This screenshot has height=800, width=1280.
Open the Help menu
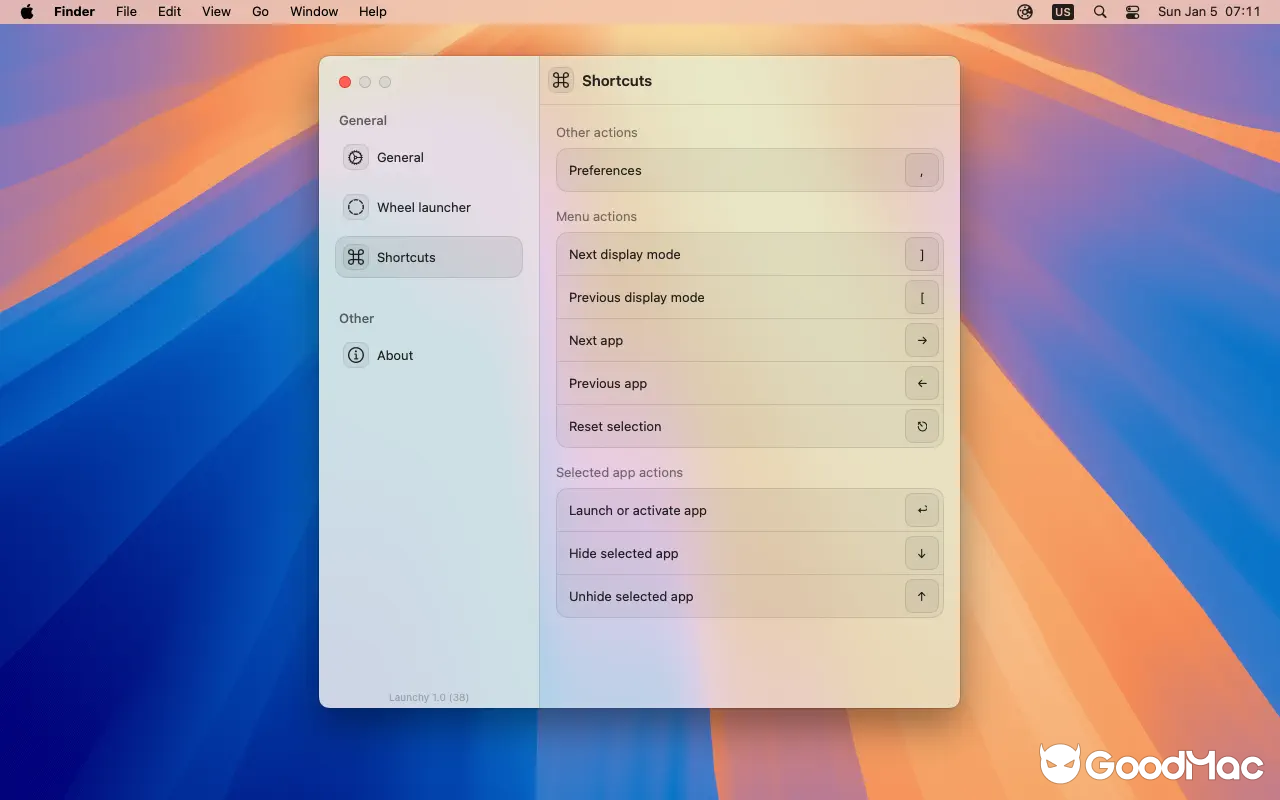pos(373,12)
